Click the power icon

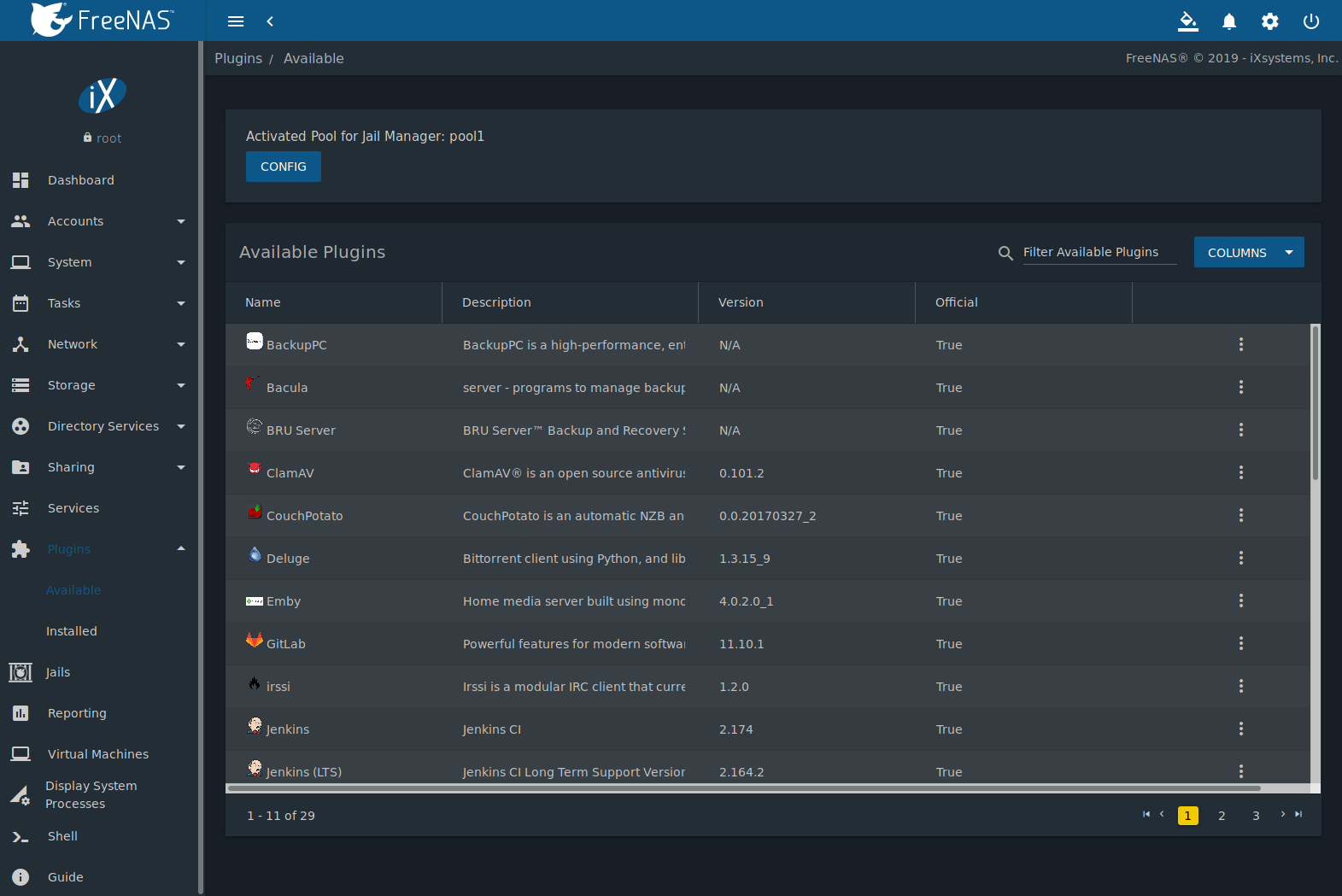(1311, 21)
